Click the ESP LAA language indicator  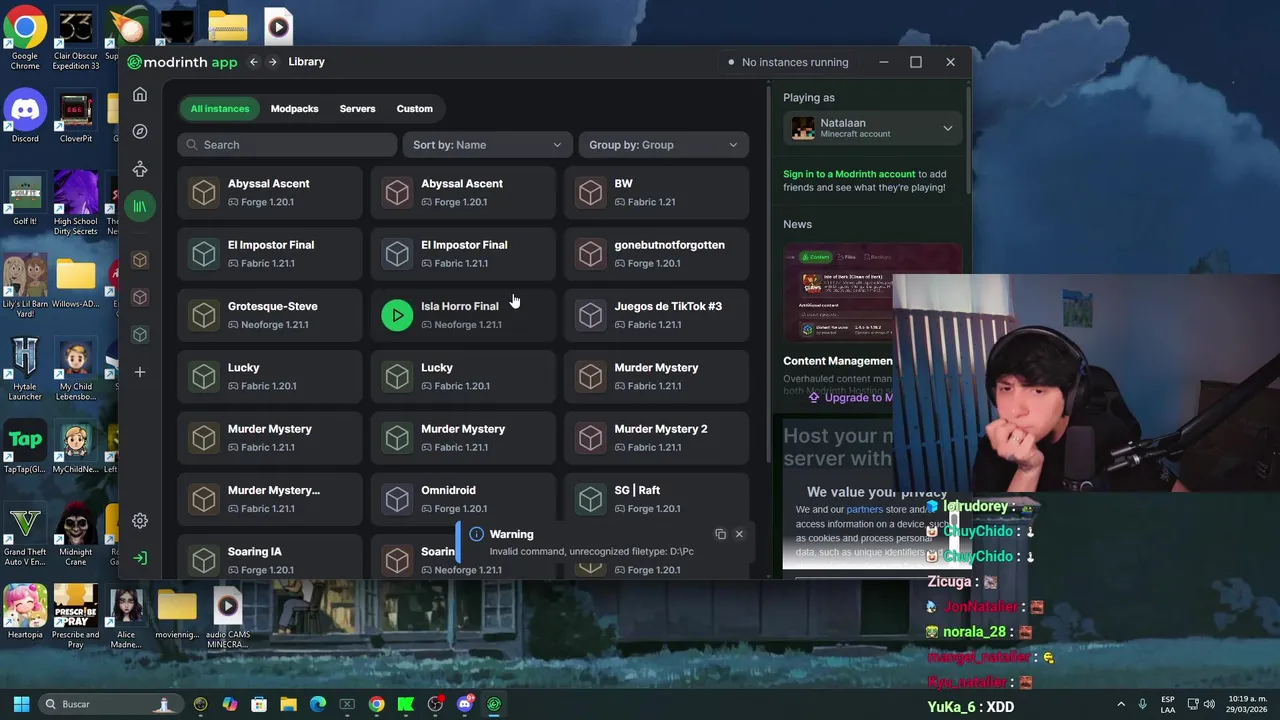pos(1168,704)
